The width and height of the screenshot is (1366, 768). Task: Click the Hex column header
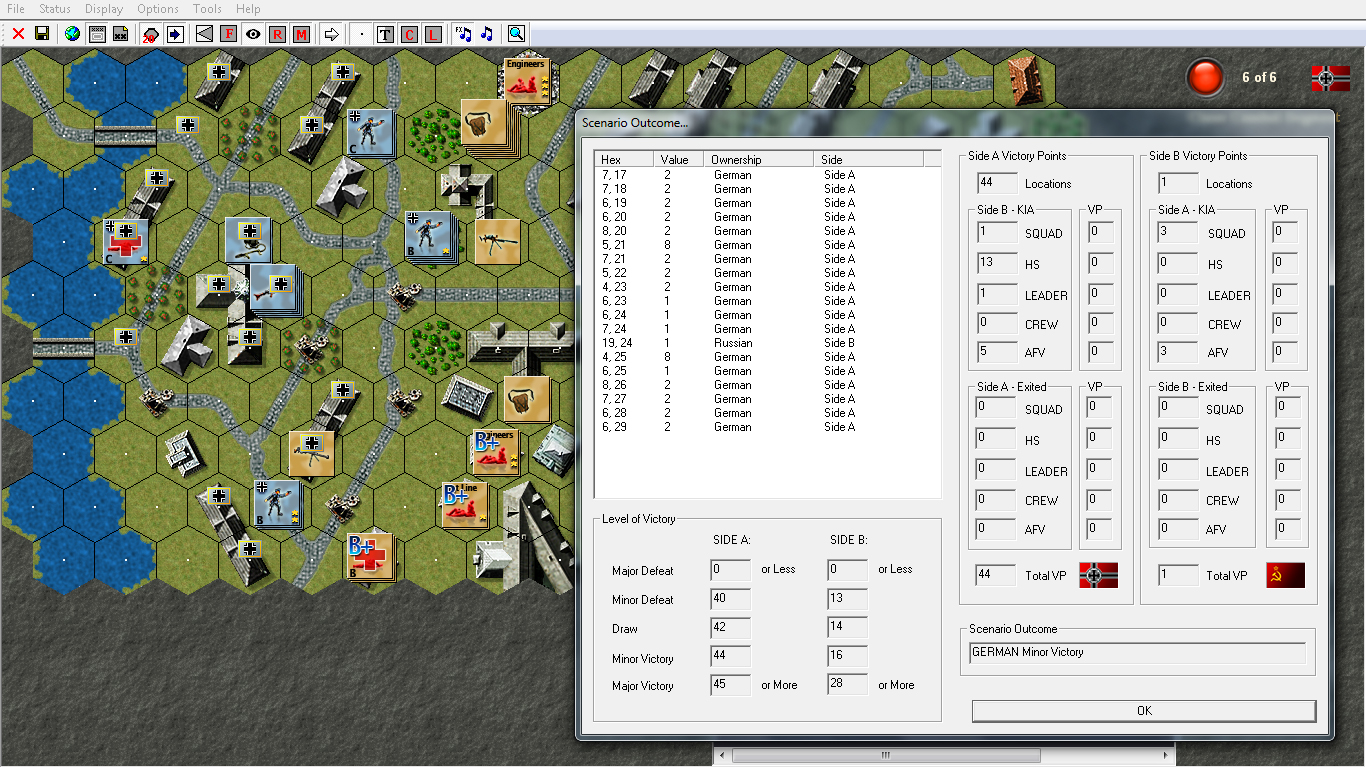625,159
